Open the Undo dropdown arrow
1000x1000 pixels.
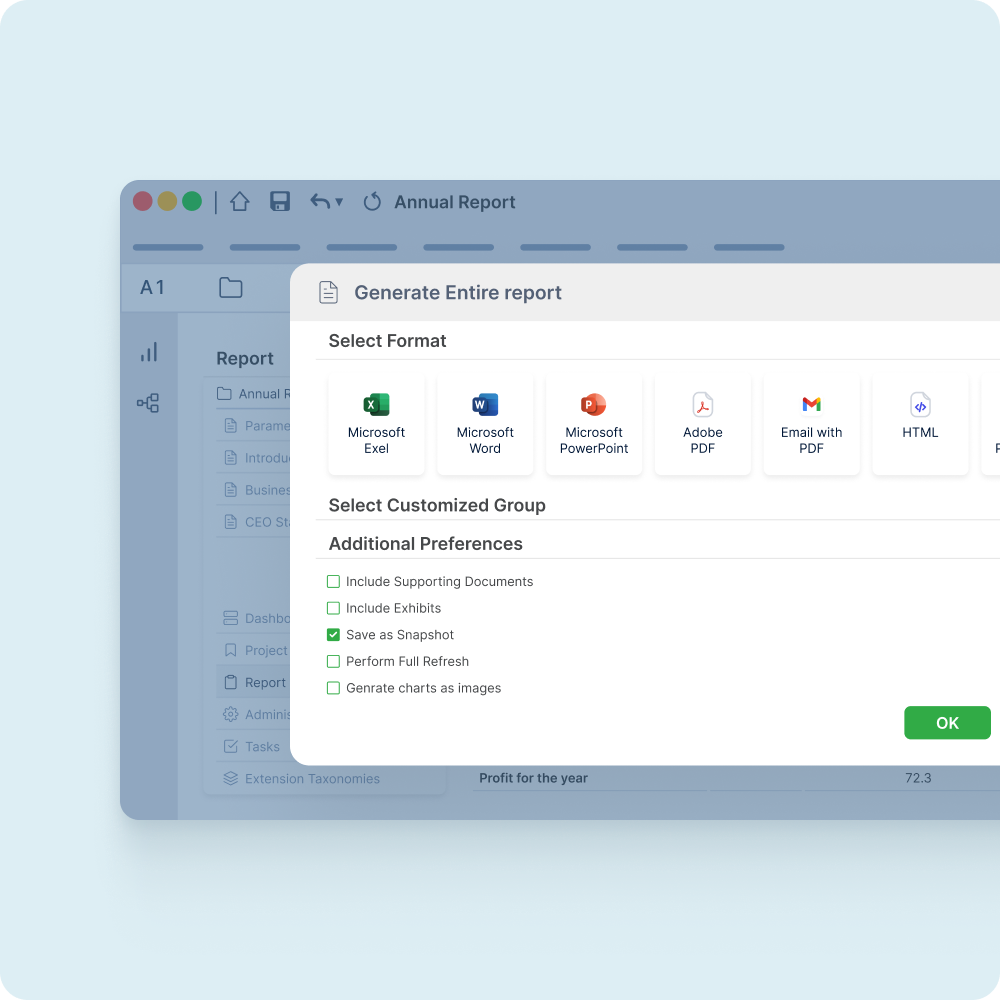pos(337,203)
